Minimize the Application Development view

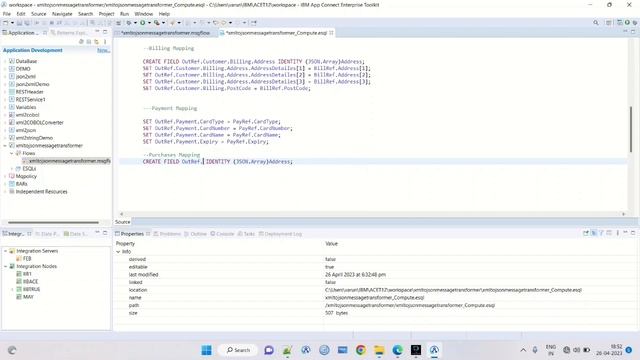(97, 32)
